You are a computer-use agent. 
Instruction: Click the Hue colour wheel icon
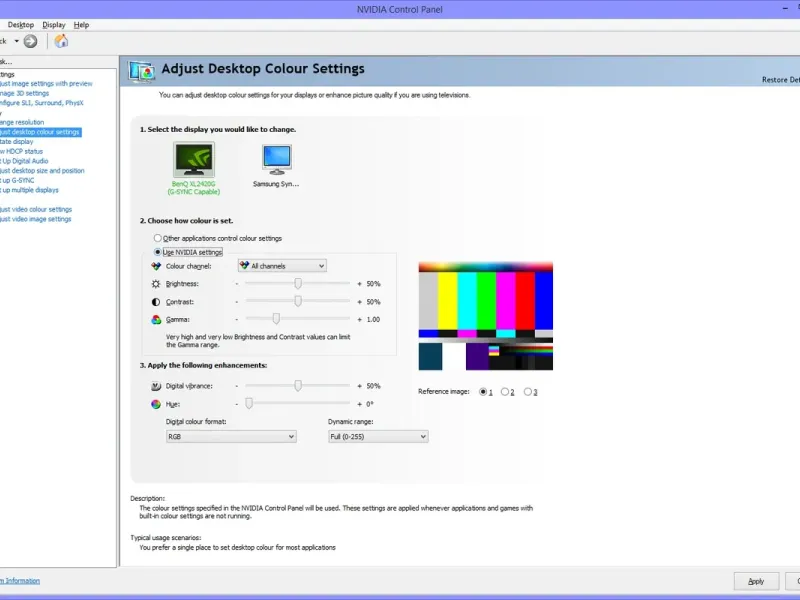click(156, 404)
